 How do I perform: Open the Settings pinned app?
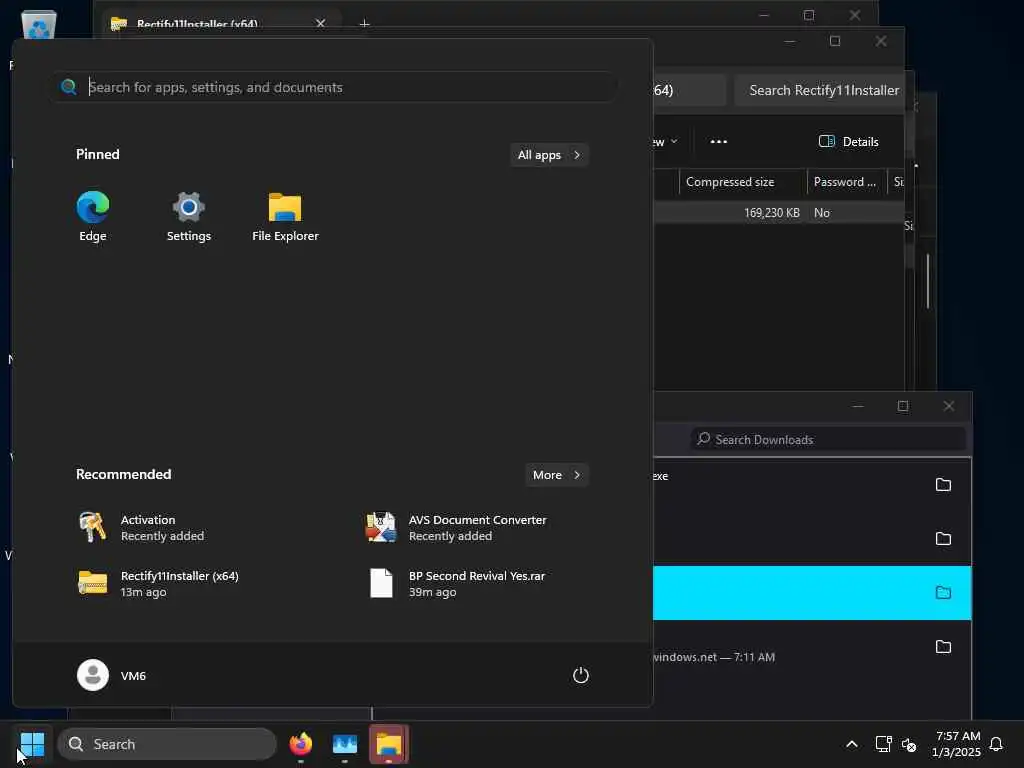[x=189, y=217]
